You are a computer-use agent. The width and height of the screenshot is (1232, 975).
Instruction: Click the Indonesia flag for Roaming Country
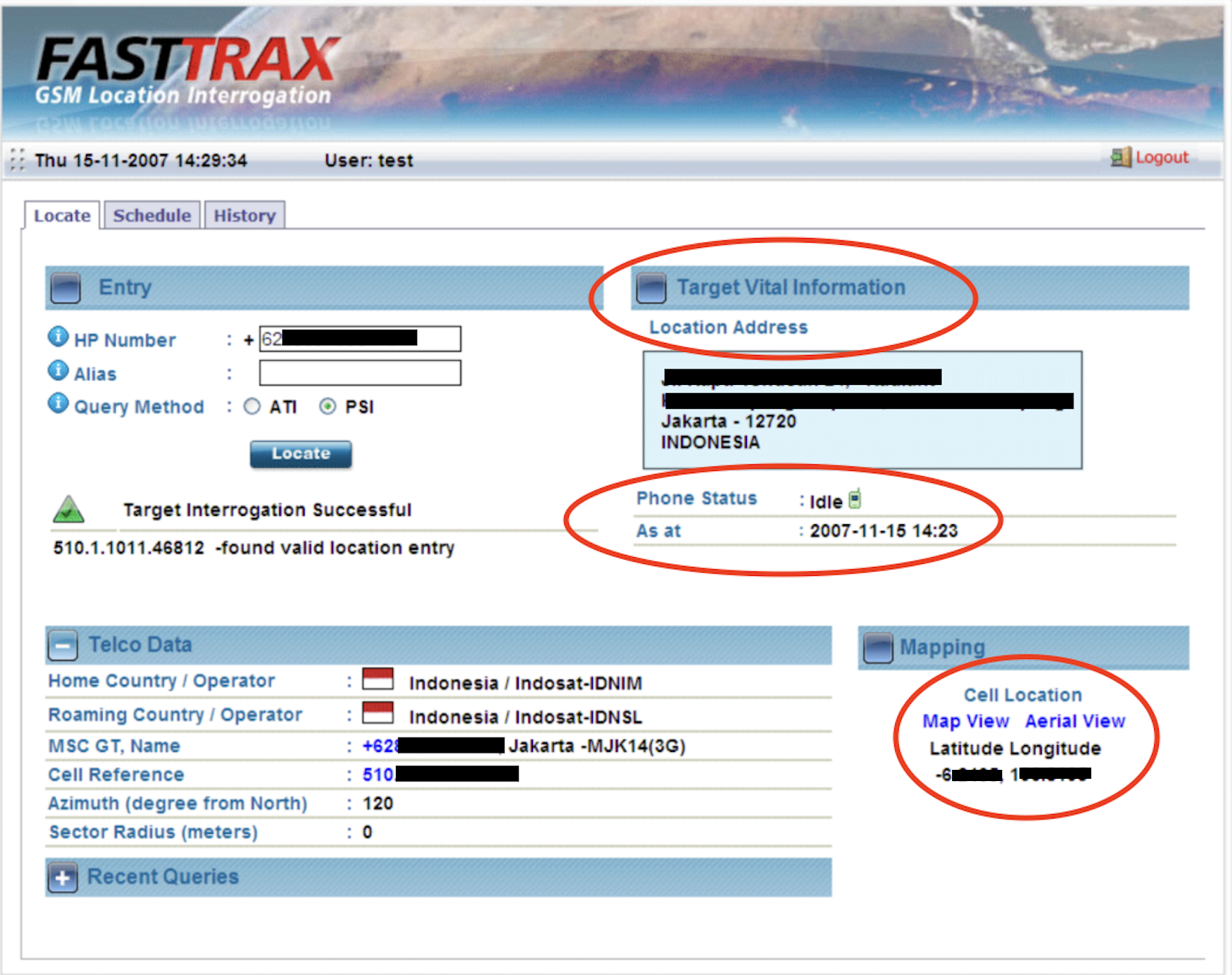click(378, 713)
